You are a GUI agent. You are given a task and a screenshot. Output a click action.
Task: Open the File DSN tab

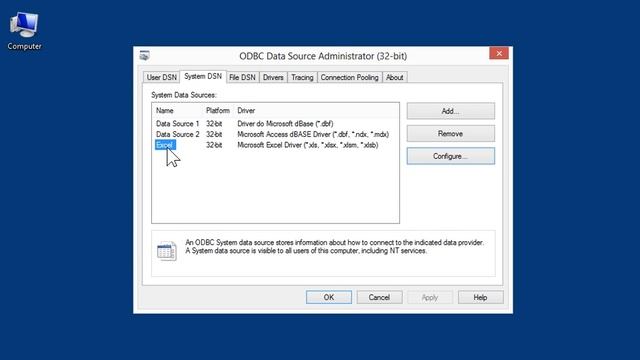pos(242,78)
